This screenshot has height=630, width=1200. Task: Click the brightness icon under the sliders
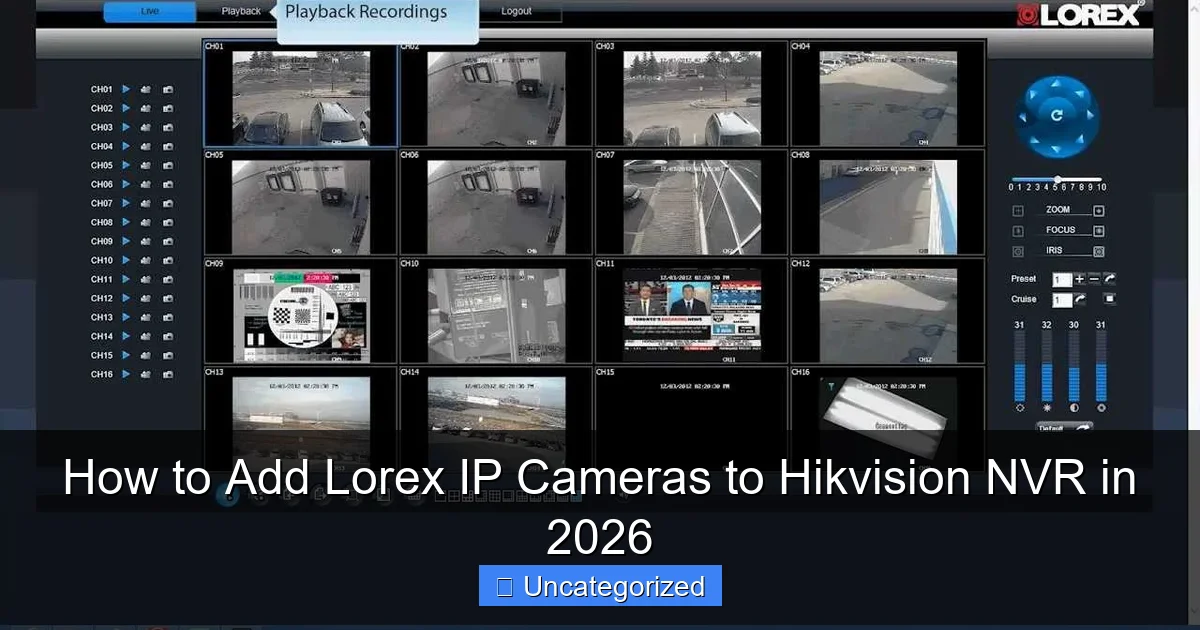point(1045,408)
